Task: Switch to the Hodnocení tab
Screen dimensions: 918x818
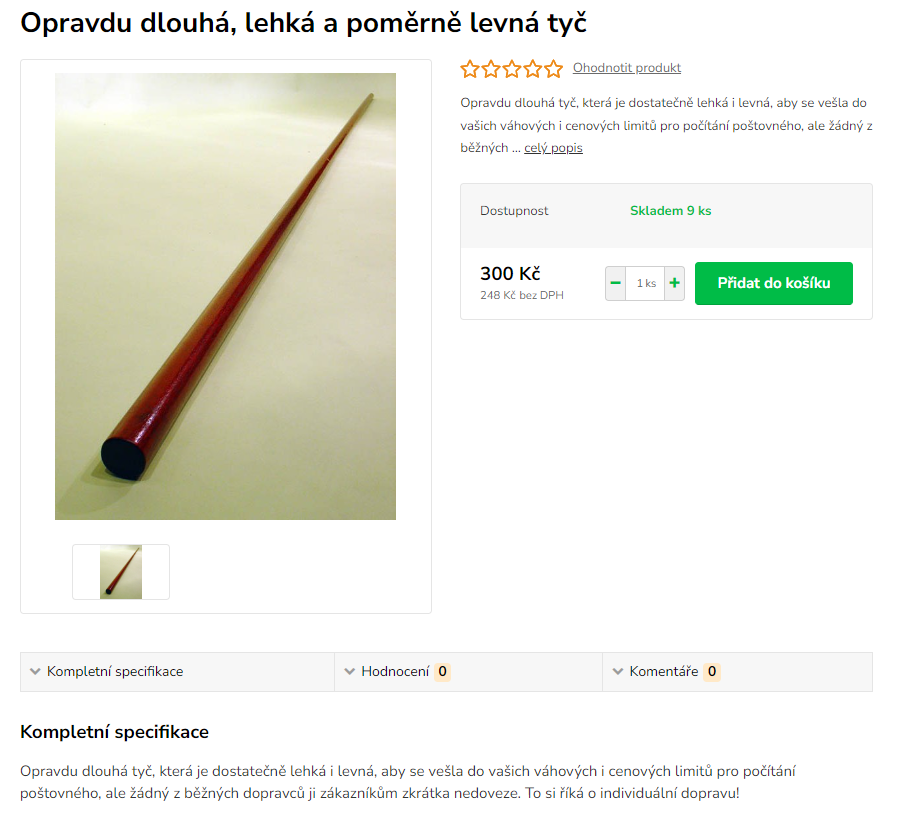Action: click(468, 672)
